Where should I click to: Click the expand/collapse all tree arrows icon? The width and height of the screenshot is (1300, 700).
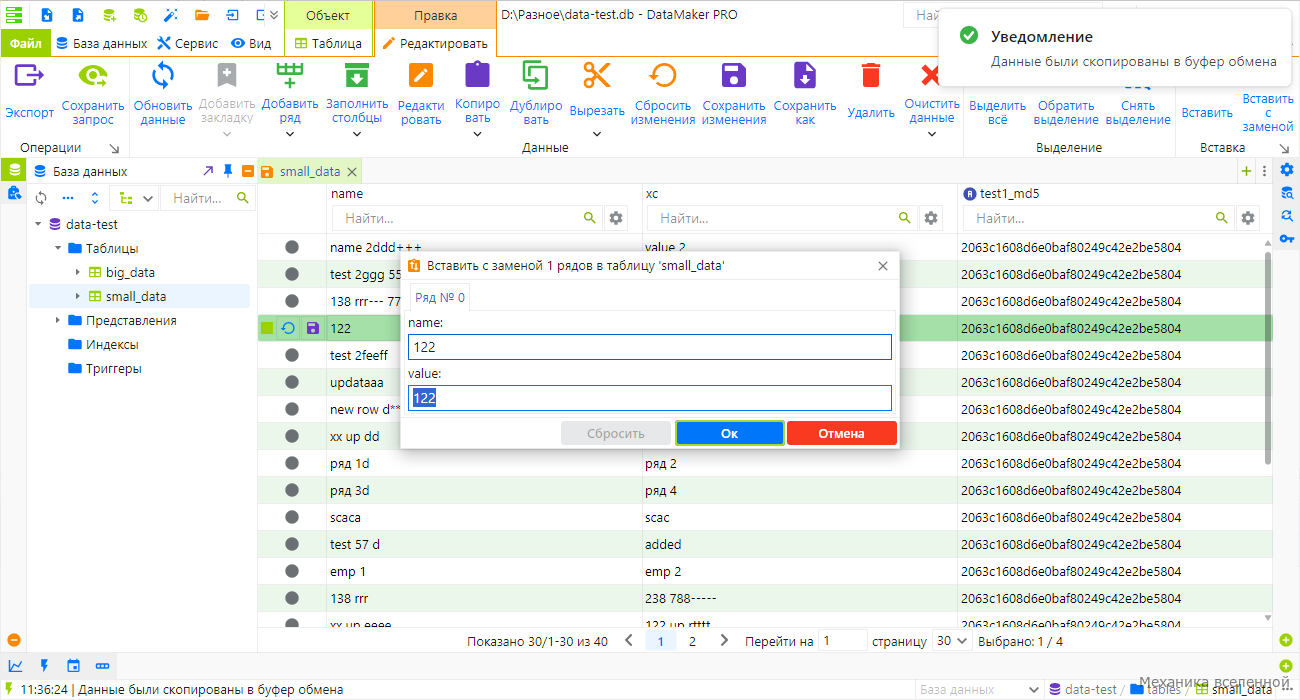click(x=94, y=198)
